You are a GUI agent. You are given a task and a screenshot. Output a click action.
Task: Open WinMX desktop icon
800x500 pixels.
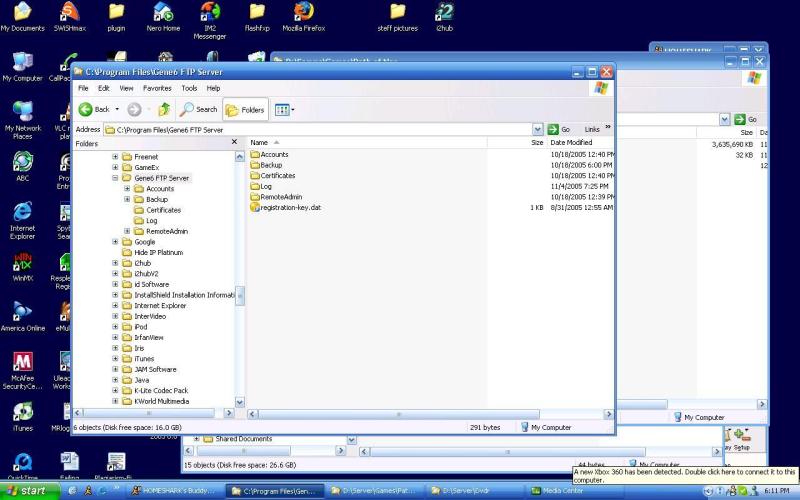click(22, 266)
